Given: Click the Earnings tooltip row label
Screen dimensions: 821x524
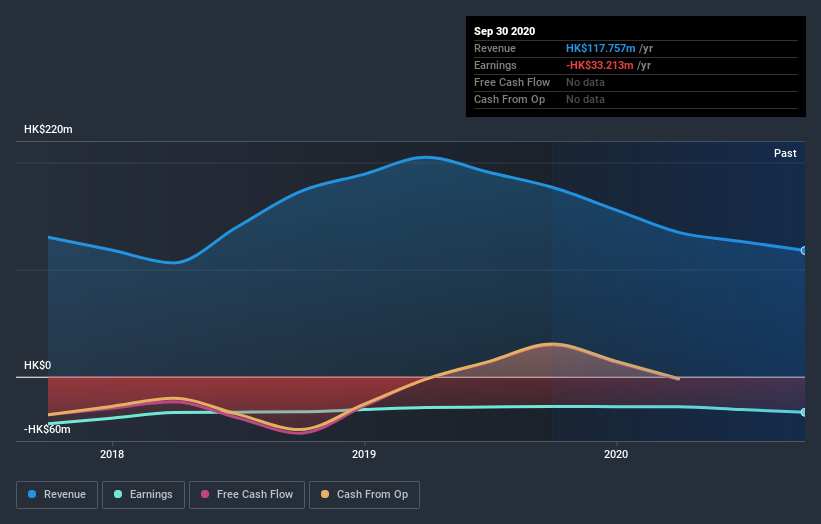Looking at the screenshot, I should point(495,65).
